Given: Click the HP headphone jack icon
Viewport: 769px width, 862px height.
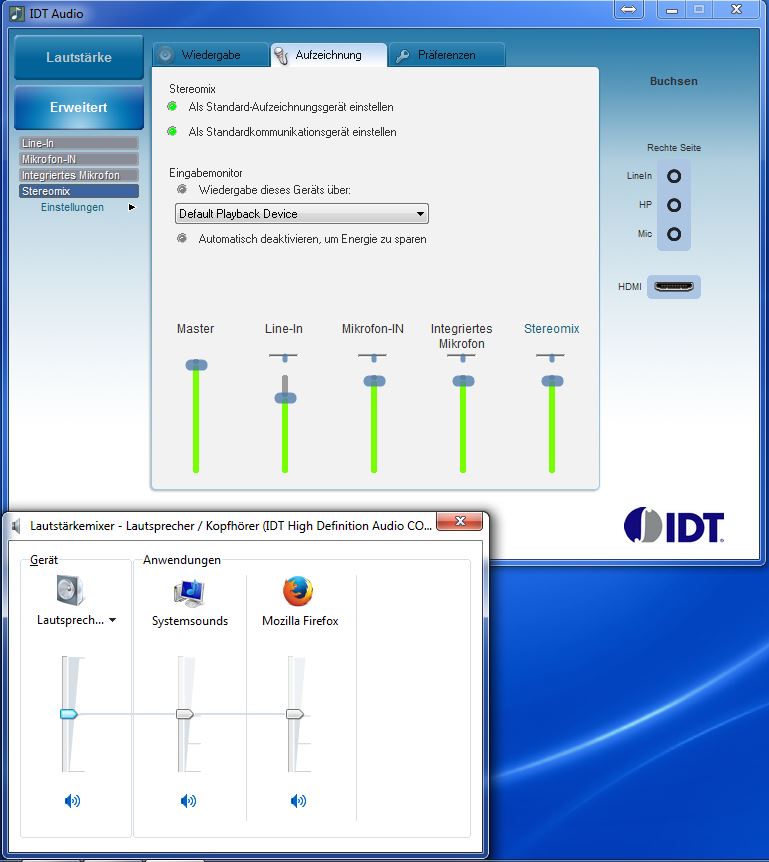Looking at the screenshot, I should point(674,205).
